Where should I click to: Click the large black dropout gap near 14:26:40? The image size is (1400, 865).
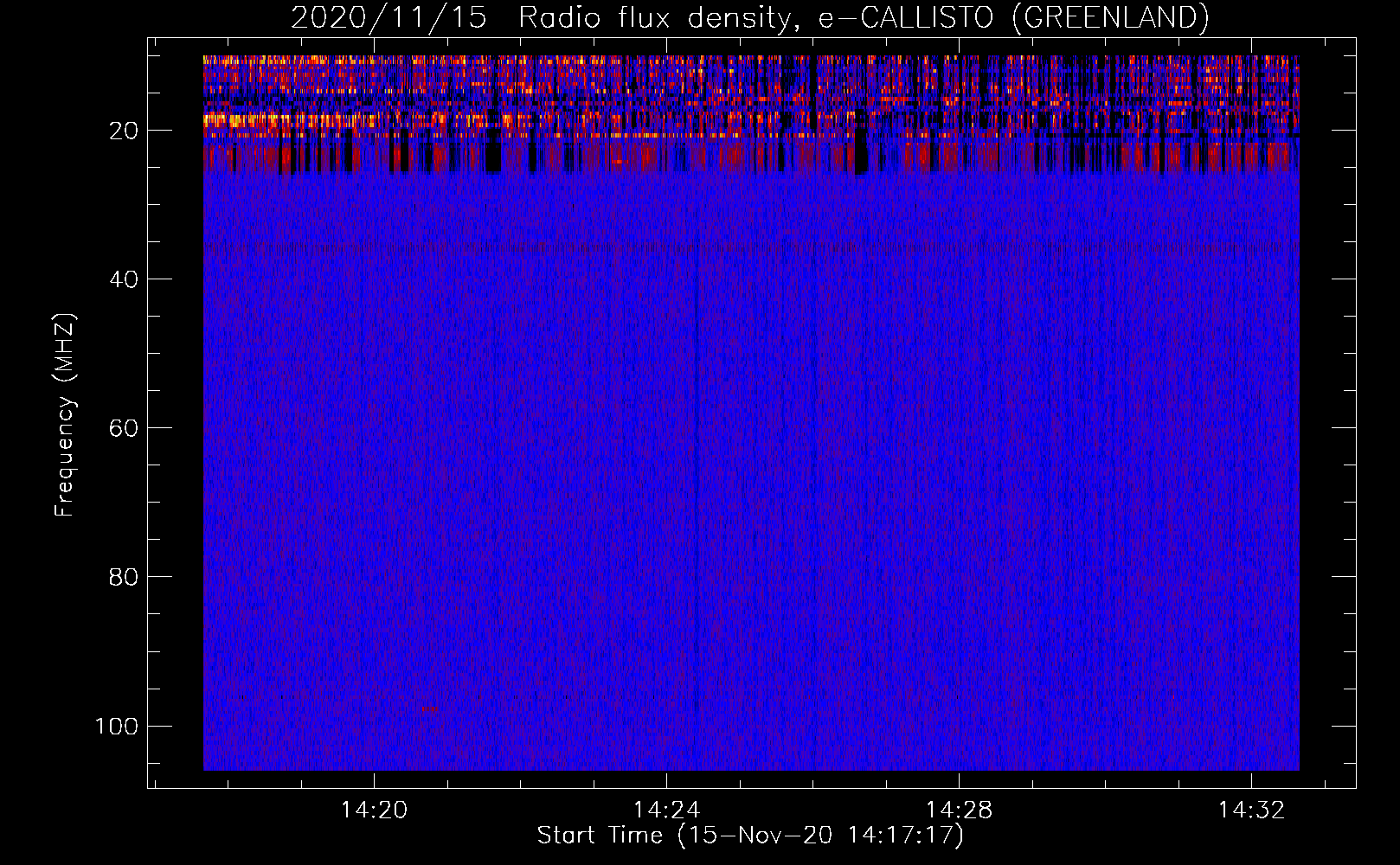point(861,156)
